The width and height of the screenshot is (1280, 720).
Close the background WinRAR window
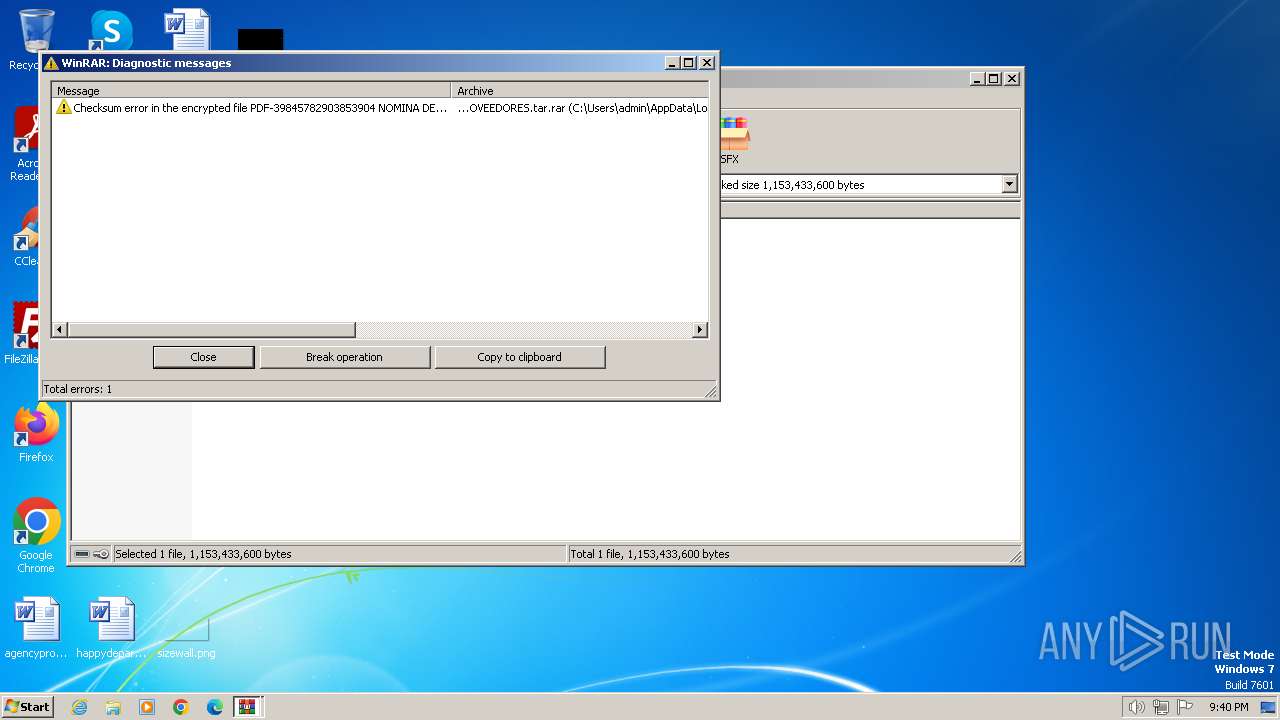coord(1012,78)
